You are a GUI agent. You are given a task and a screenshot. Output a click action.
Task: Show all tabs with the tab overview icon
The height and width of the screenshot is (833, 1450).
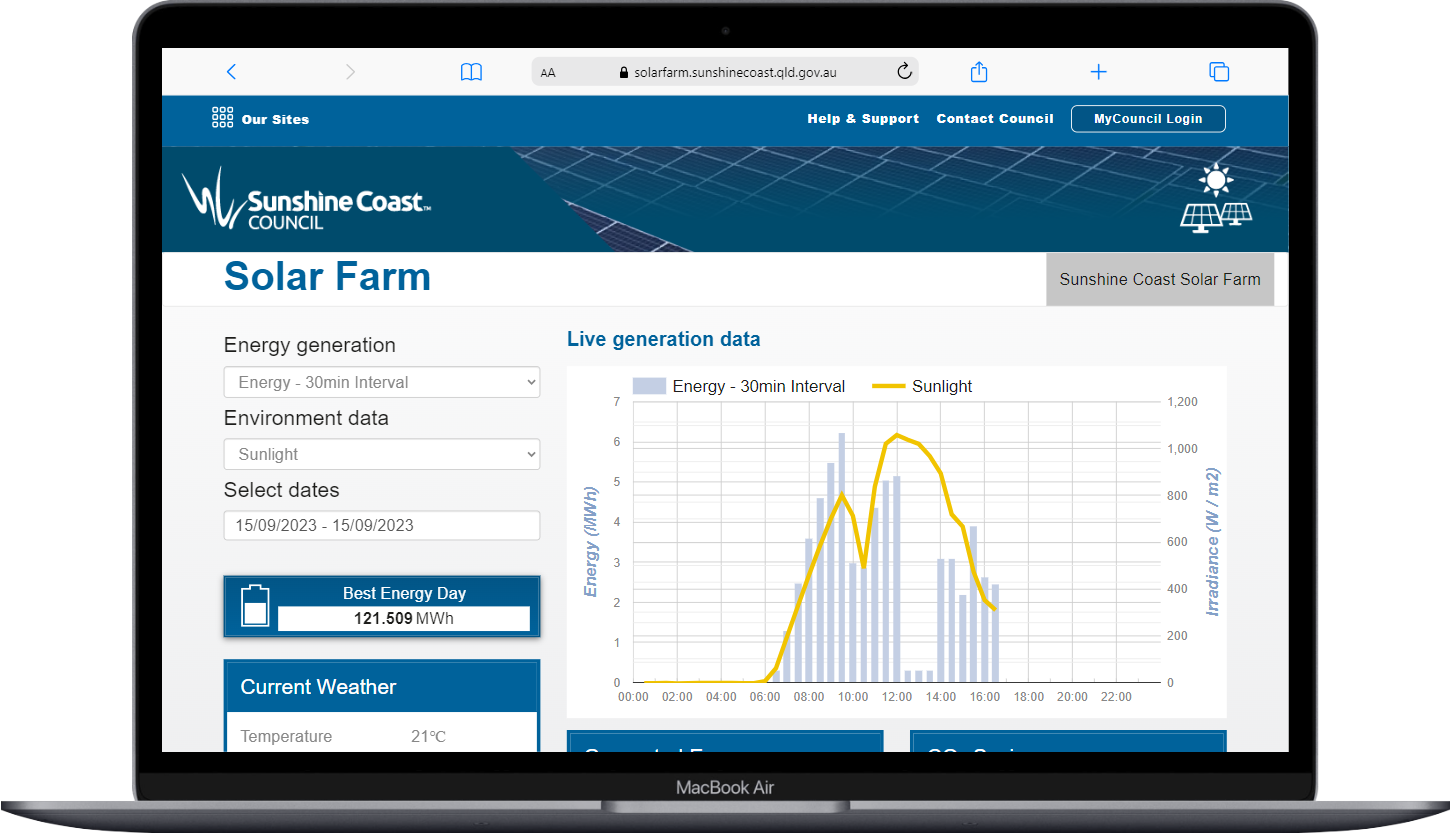pyautogui.click(x=1219, y=72)
